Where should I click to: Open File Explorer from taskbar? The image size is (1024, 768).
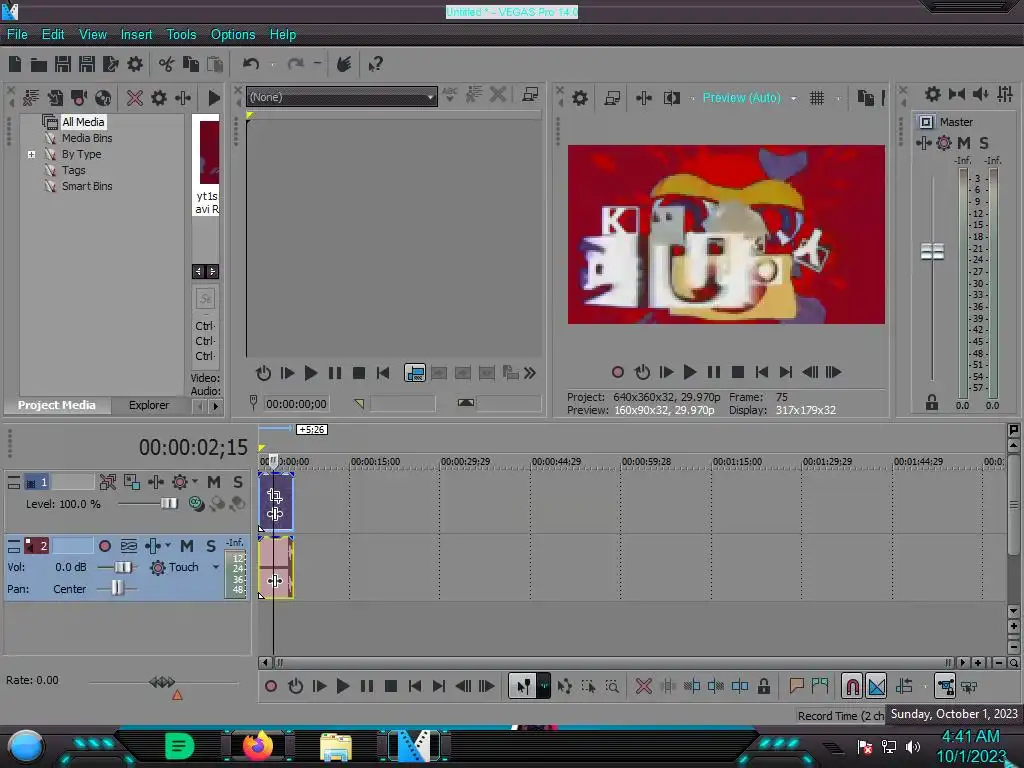point(336,747)
